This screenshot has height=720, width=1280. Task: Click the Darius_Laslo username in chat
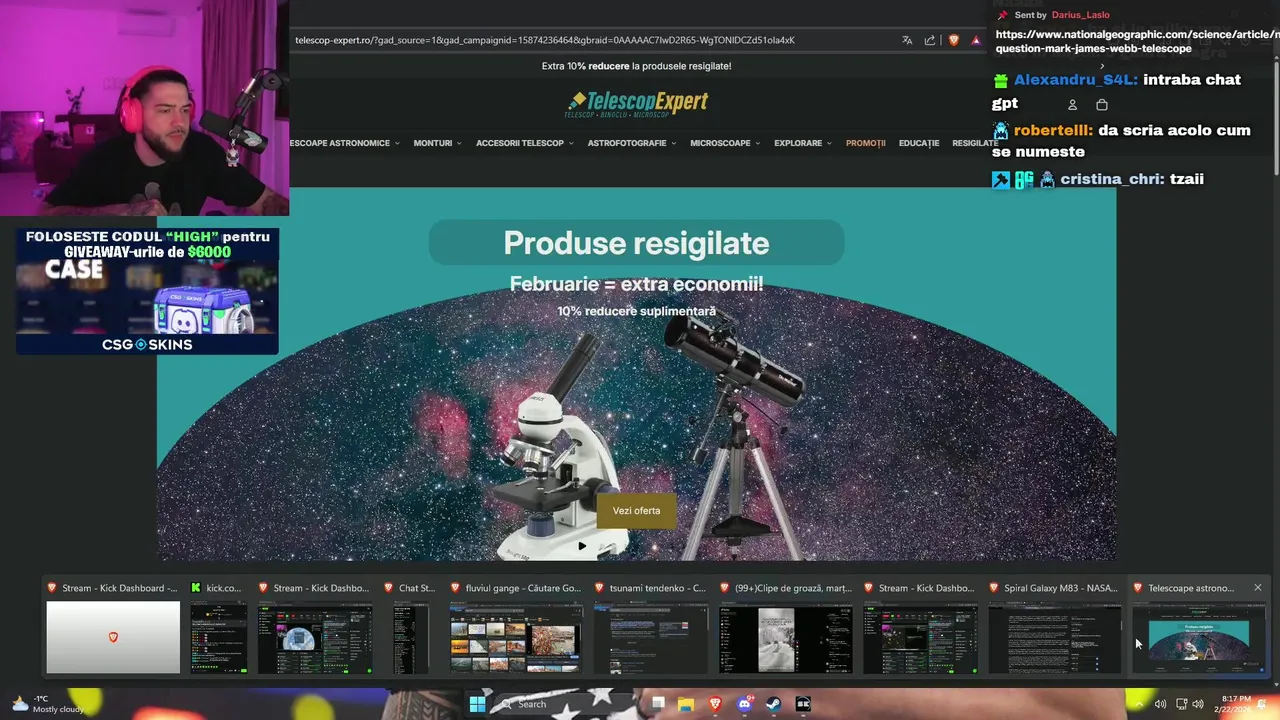[1080, 15]
